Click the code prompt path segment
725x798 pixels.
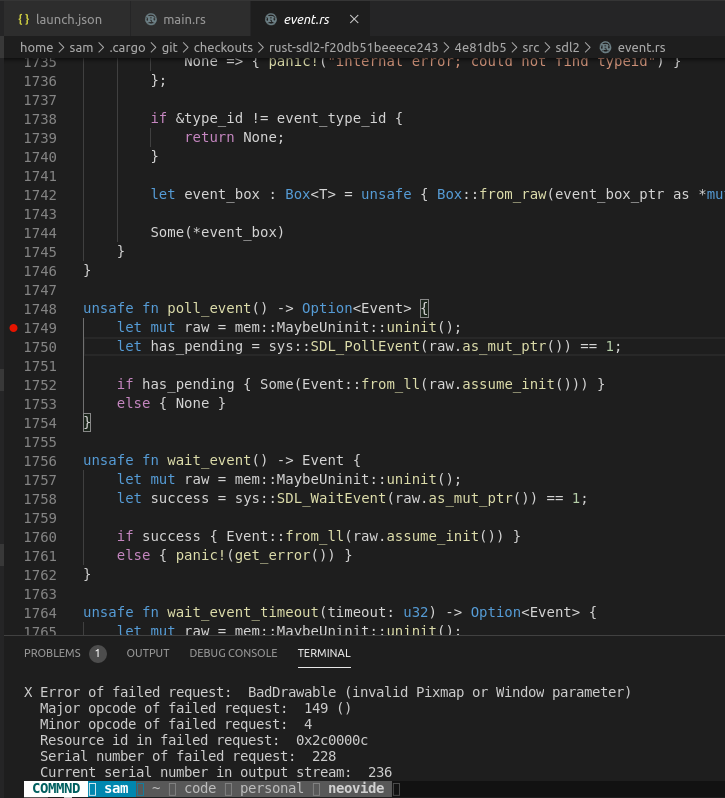click(x=200, y=789)
